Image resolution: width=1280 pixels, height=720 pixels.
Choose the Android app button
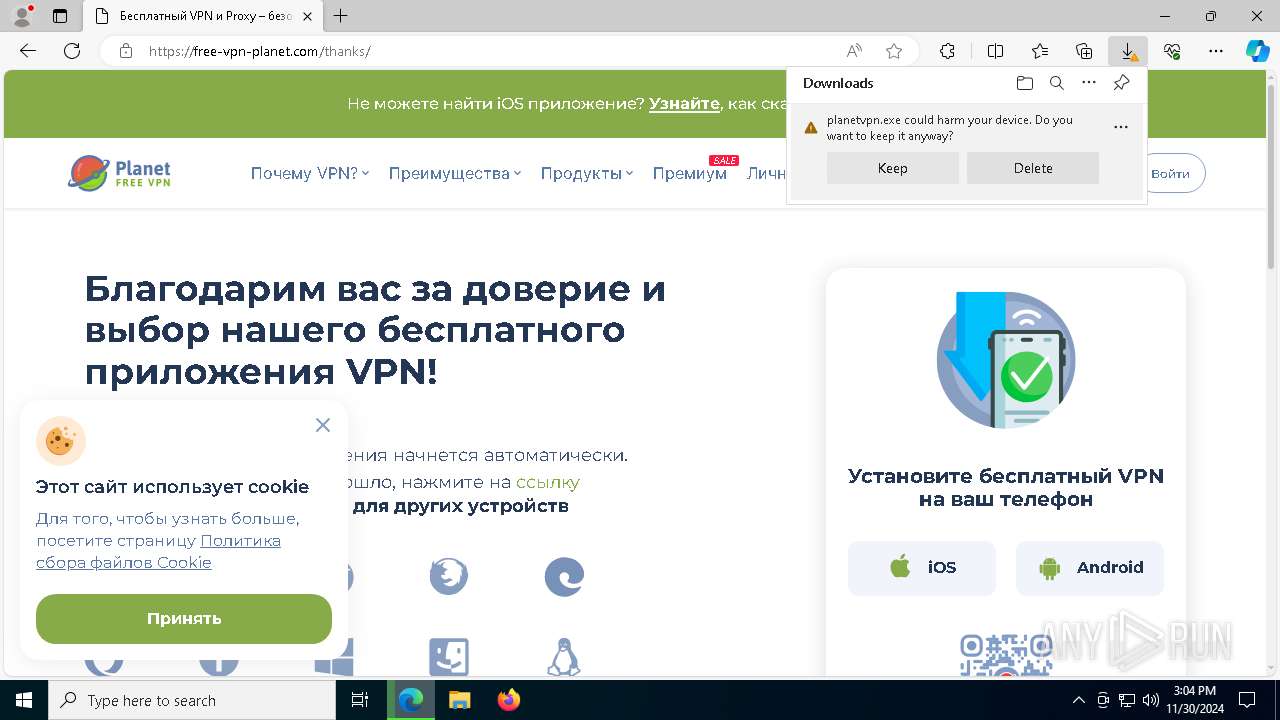click(1090, 568)
